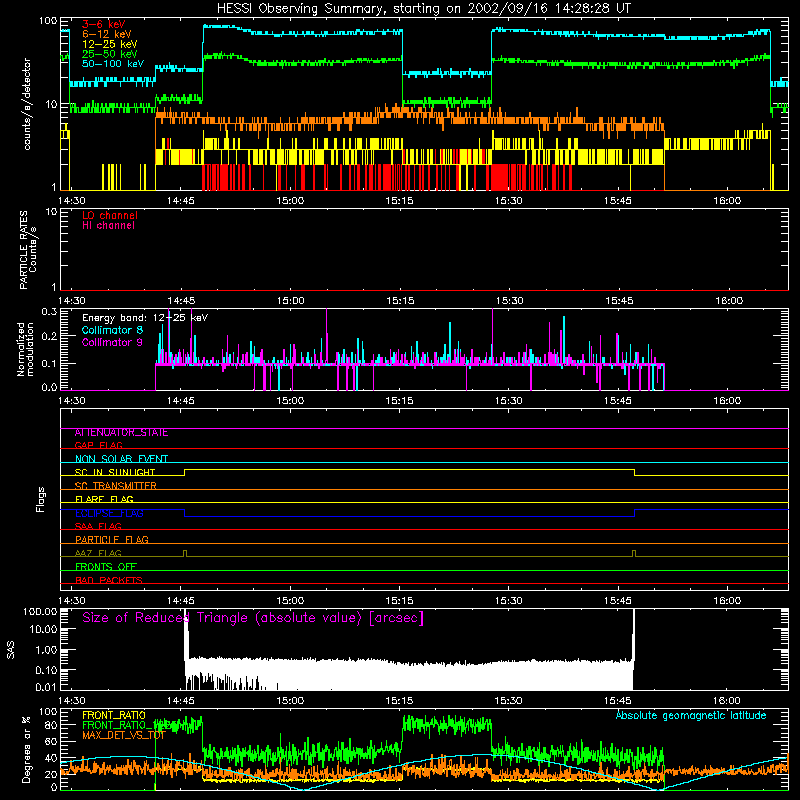Image resolution: width=800 pixels, height=800 pixels.
Task: Click the counts/s/detector axis label
Action: 27,104
